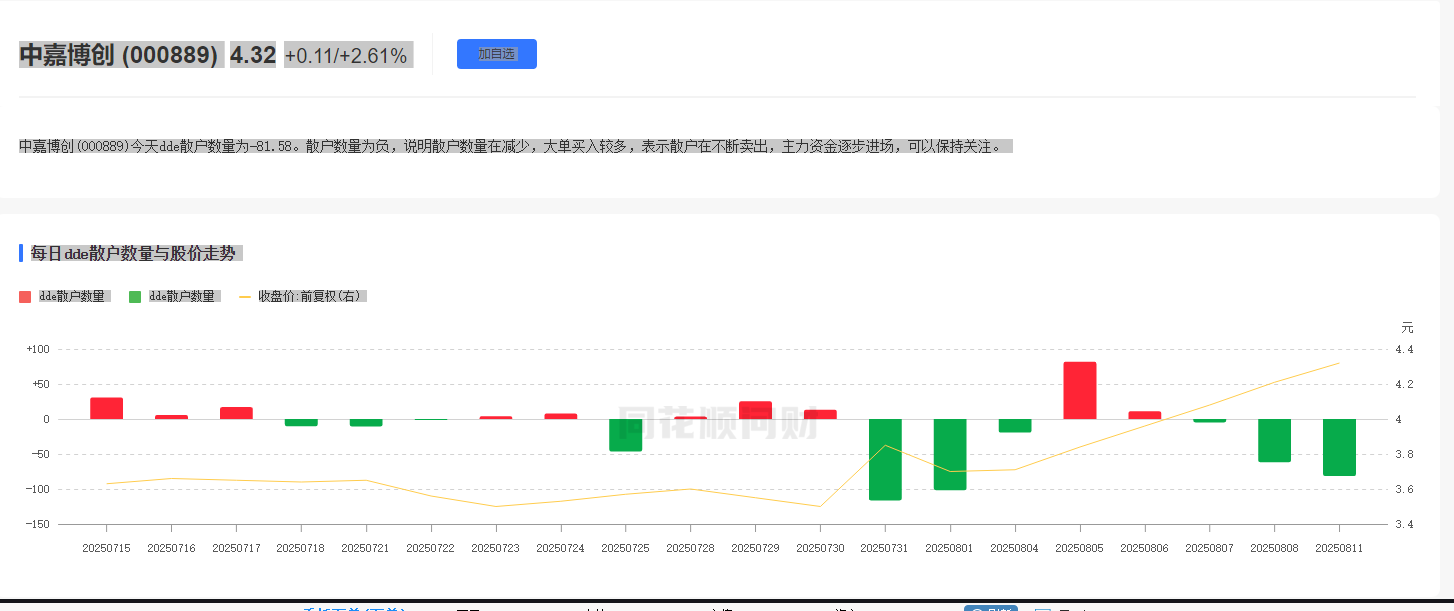Click the 20250717 date label
The height and width of the screenshot is (611, 1454).
[x=236, y=548]
